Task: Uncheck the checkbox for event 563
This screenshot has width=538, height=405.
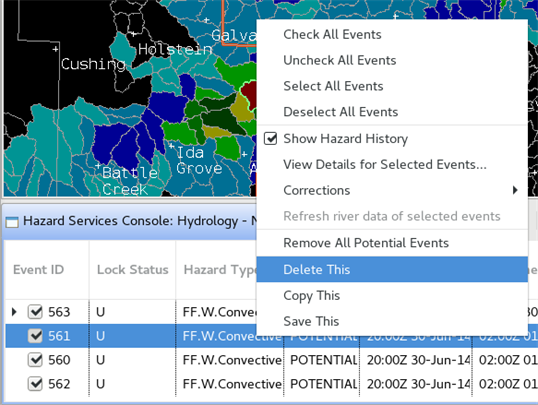Action: coord(35,312)
